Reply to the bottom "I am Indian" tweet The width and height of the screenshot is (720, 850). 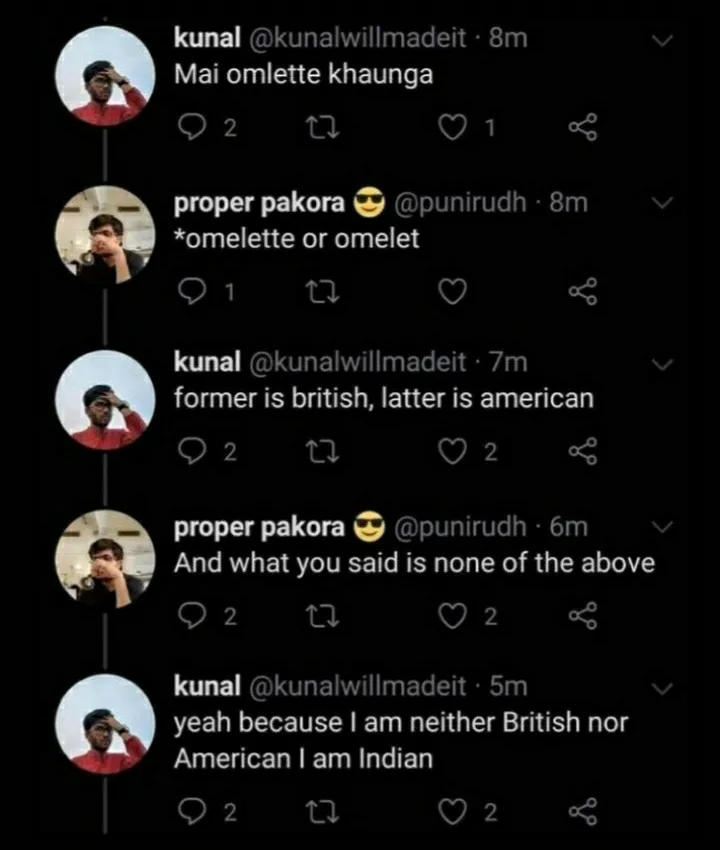[194, 811]
